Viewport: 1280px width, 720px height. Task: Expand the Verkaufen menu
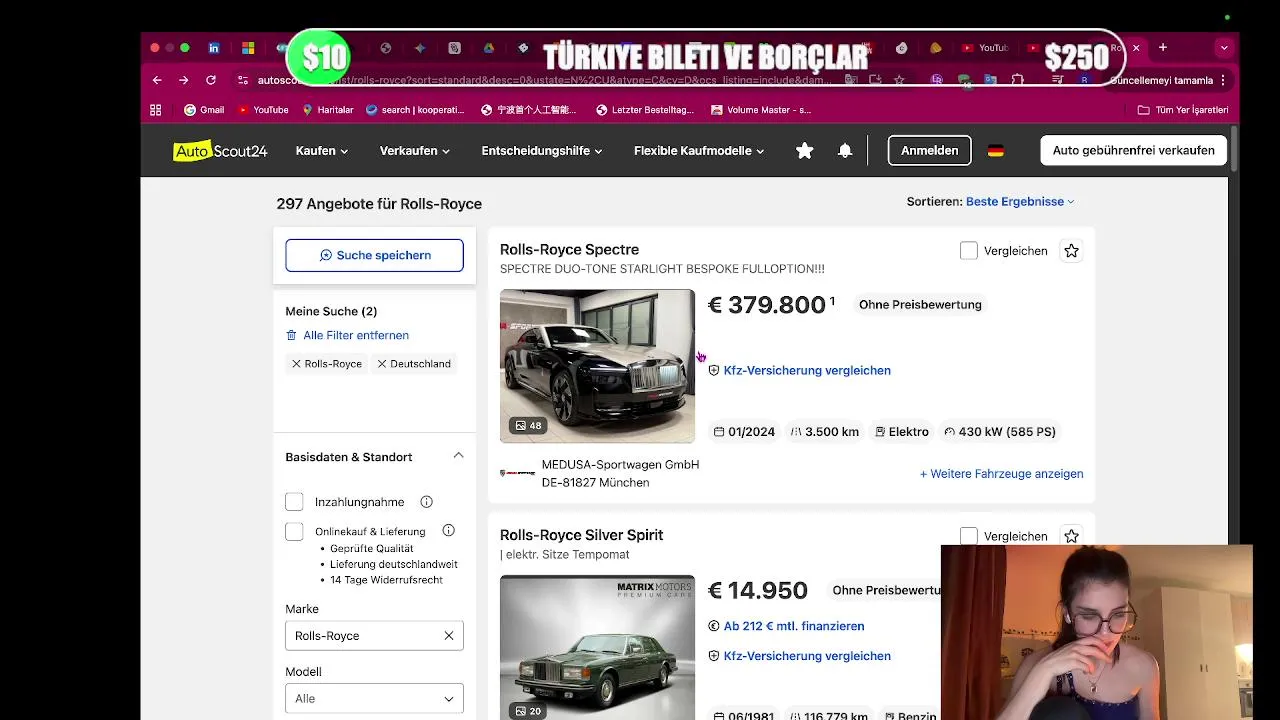point(415,151)
